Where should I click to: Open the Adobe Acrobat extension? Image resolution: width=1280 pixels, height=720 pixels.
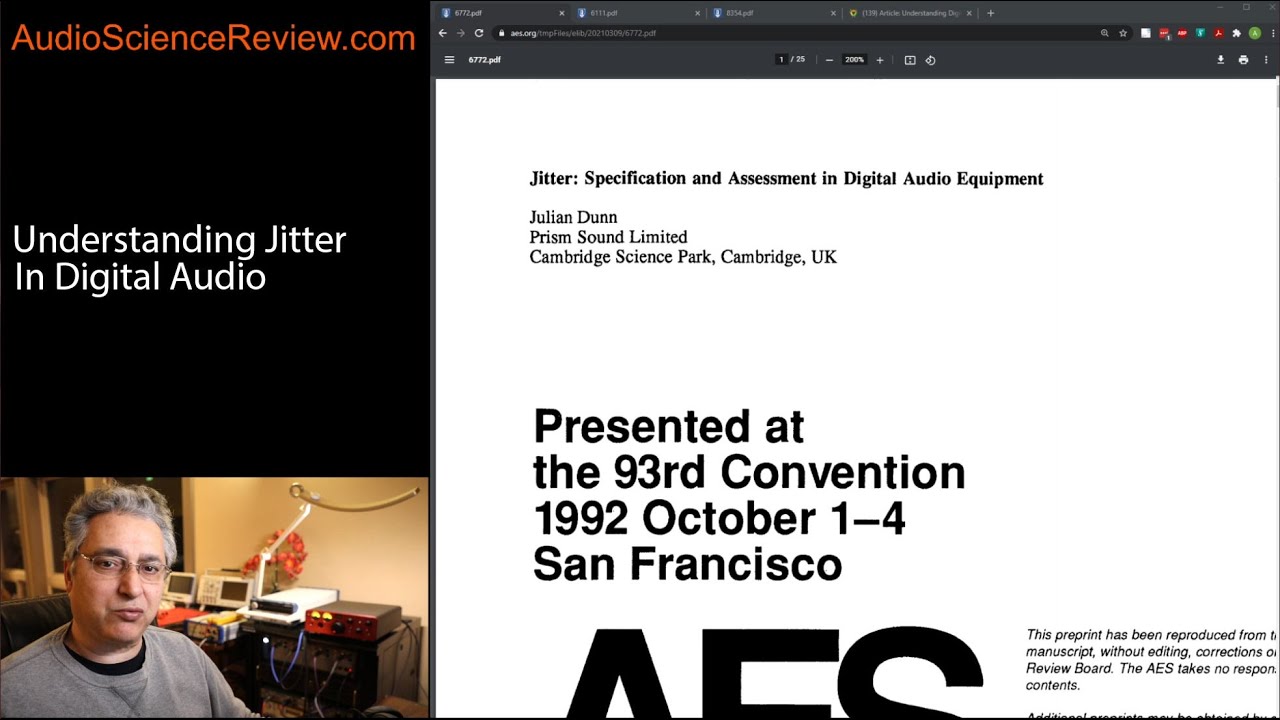pos(1218,33)
